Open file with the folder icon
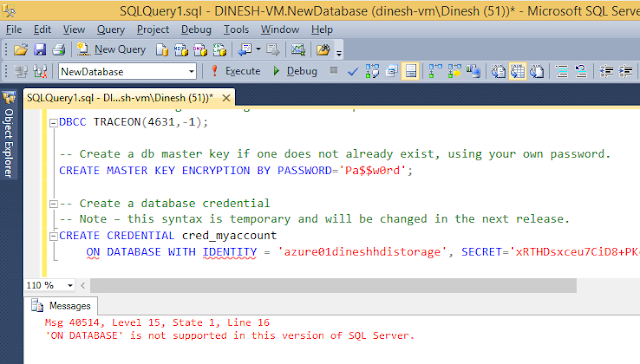Screen dimensions: 640x364 (21, 50)
